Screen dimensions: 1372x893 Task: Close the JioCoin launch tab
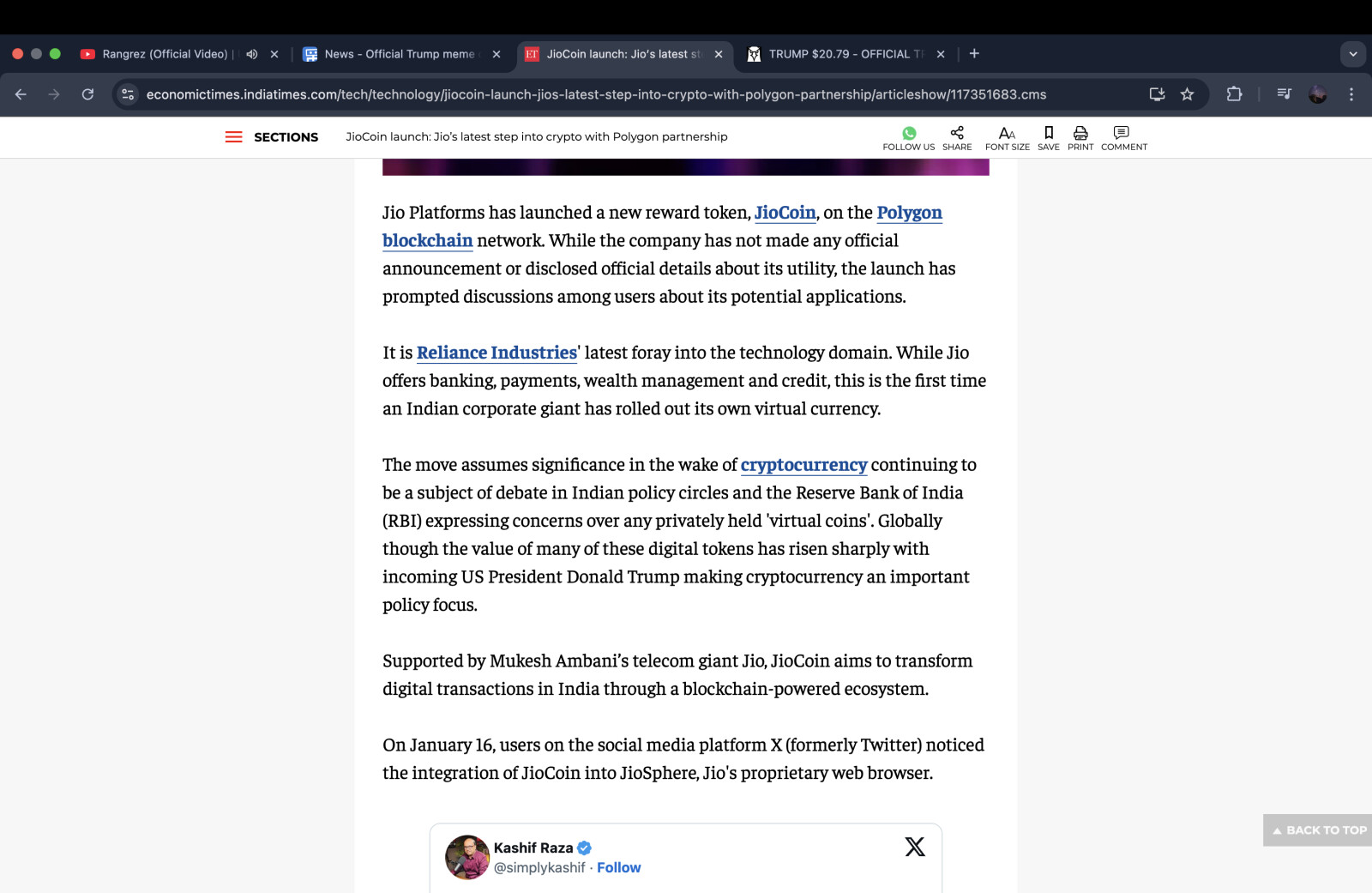click(719, 54)
